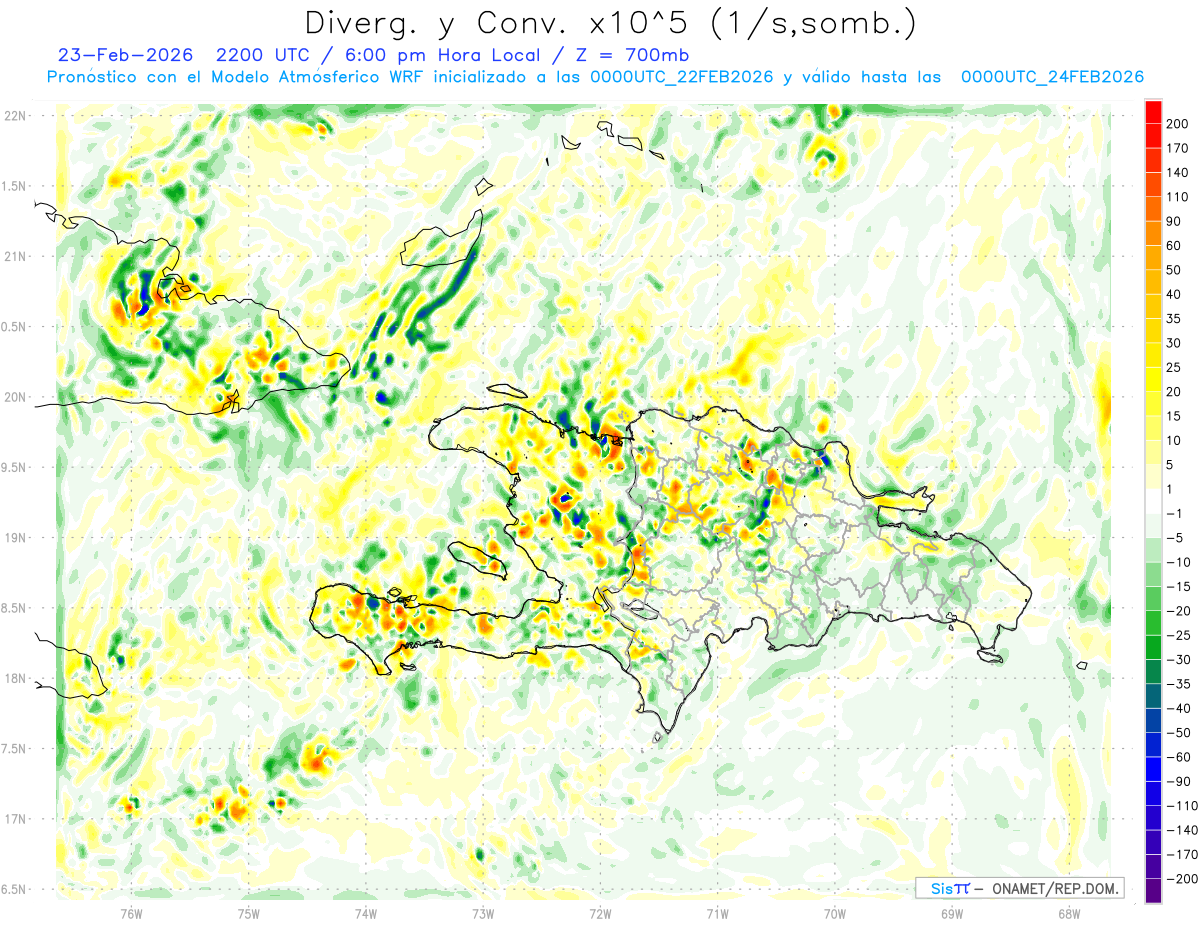Pick the blue swatch between -60 and -90
This screenshot has height=927, width=1200.
click(1153, 770)
